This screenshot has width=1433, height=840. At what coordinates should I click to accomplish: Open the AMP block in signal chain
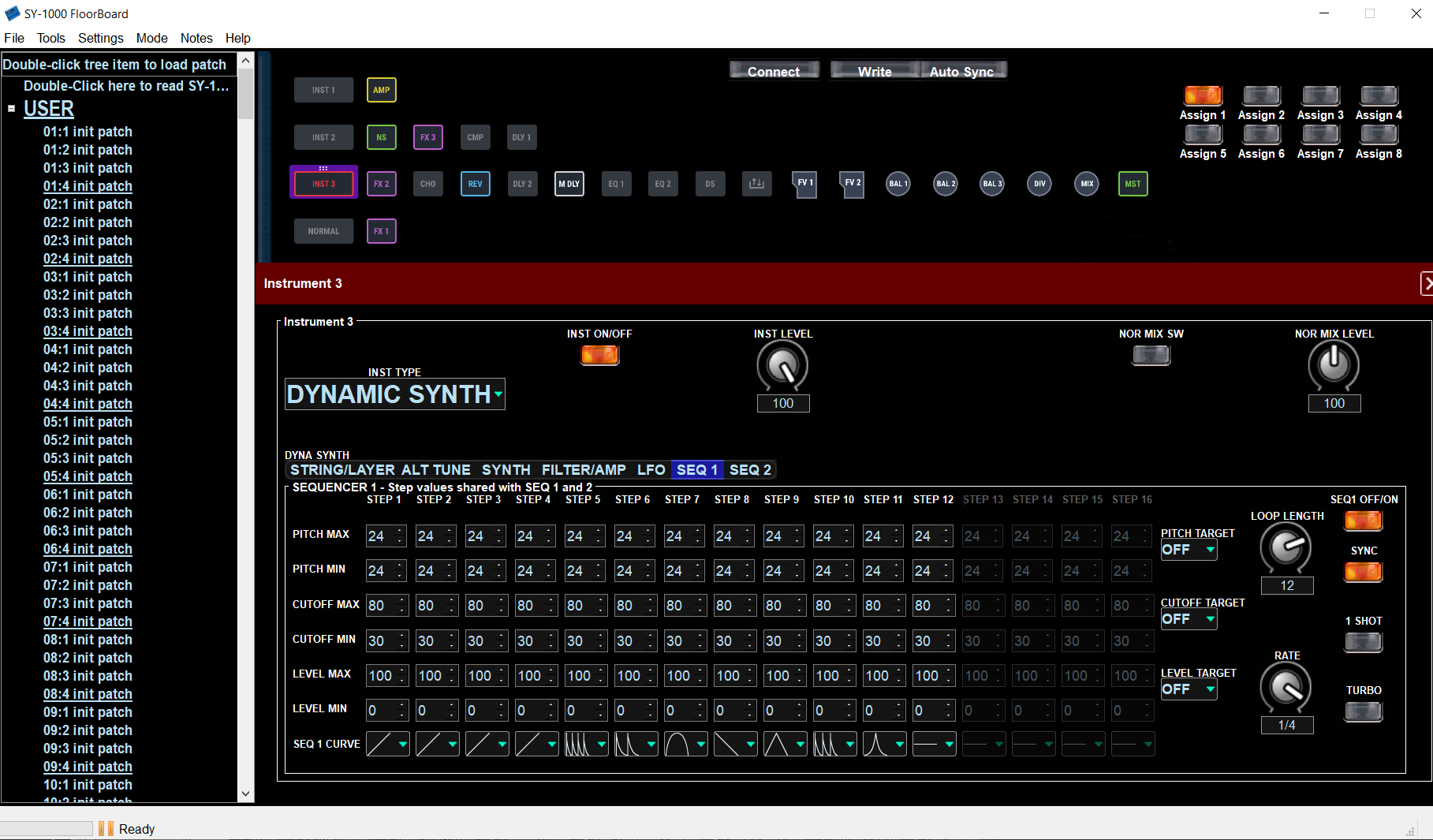click(x=382, y=90)
